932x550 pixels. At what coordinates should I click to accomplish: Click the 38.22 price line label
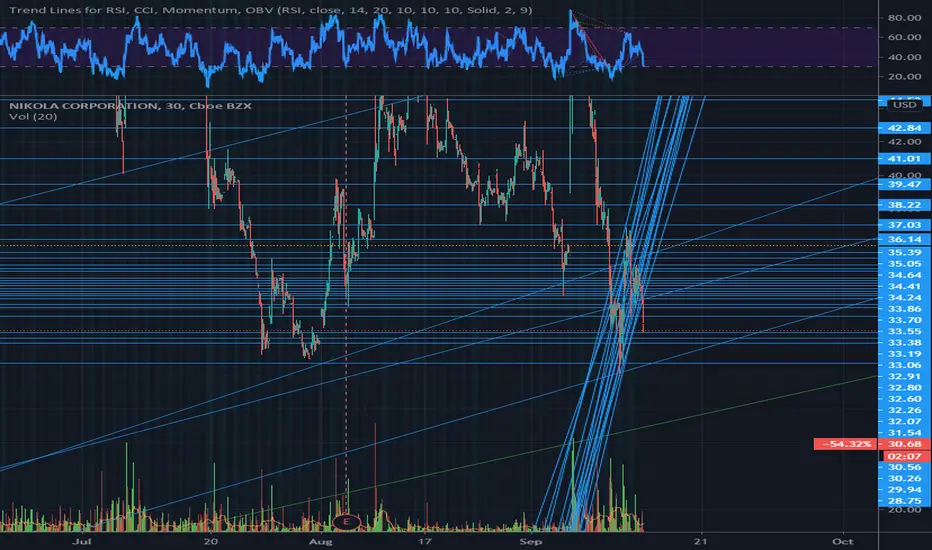904,205
